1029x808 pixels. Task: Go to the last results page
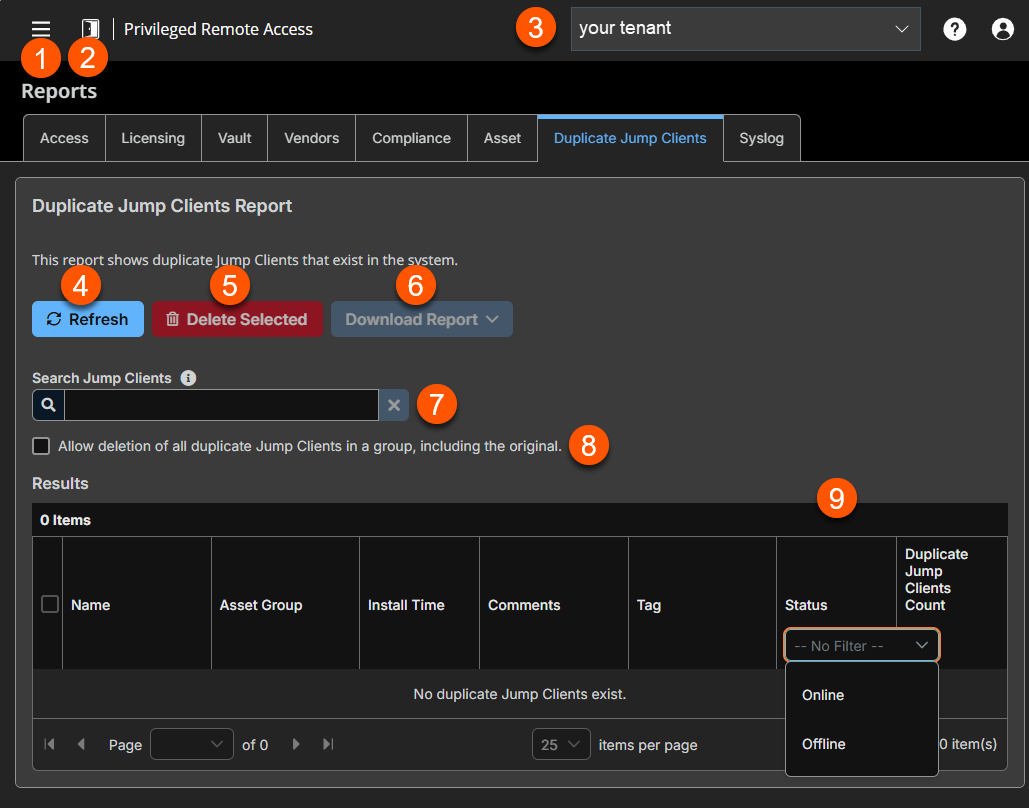328,744
